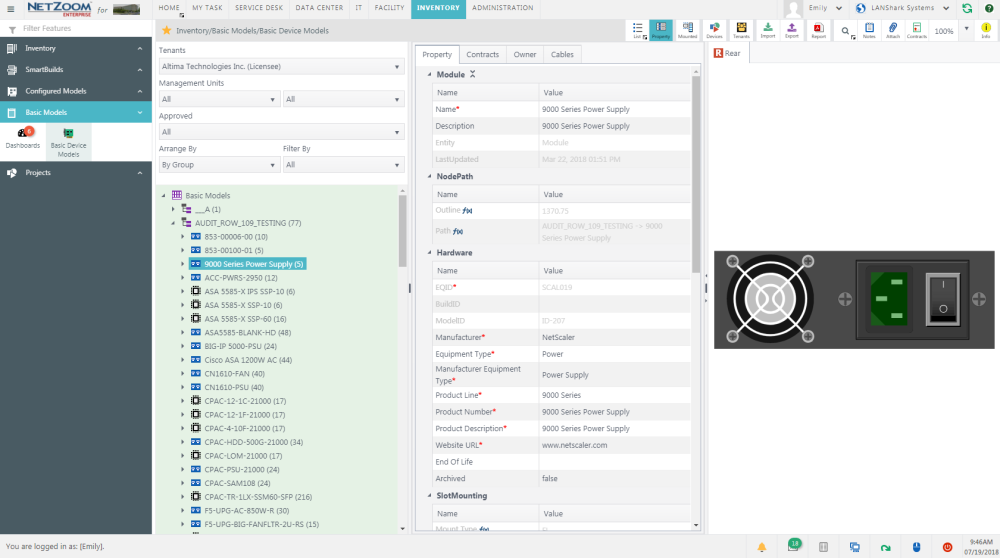1000x558 pixels.
Task: Select Cisco ASA 1200W AC tree item
Action: click(x=248, y=360)
